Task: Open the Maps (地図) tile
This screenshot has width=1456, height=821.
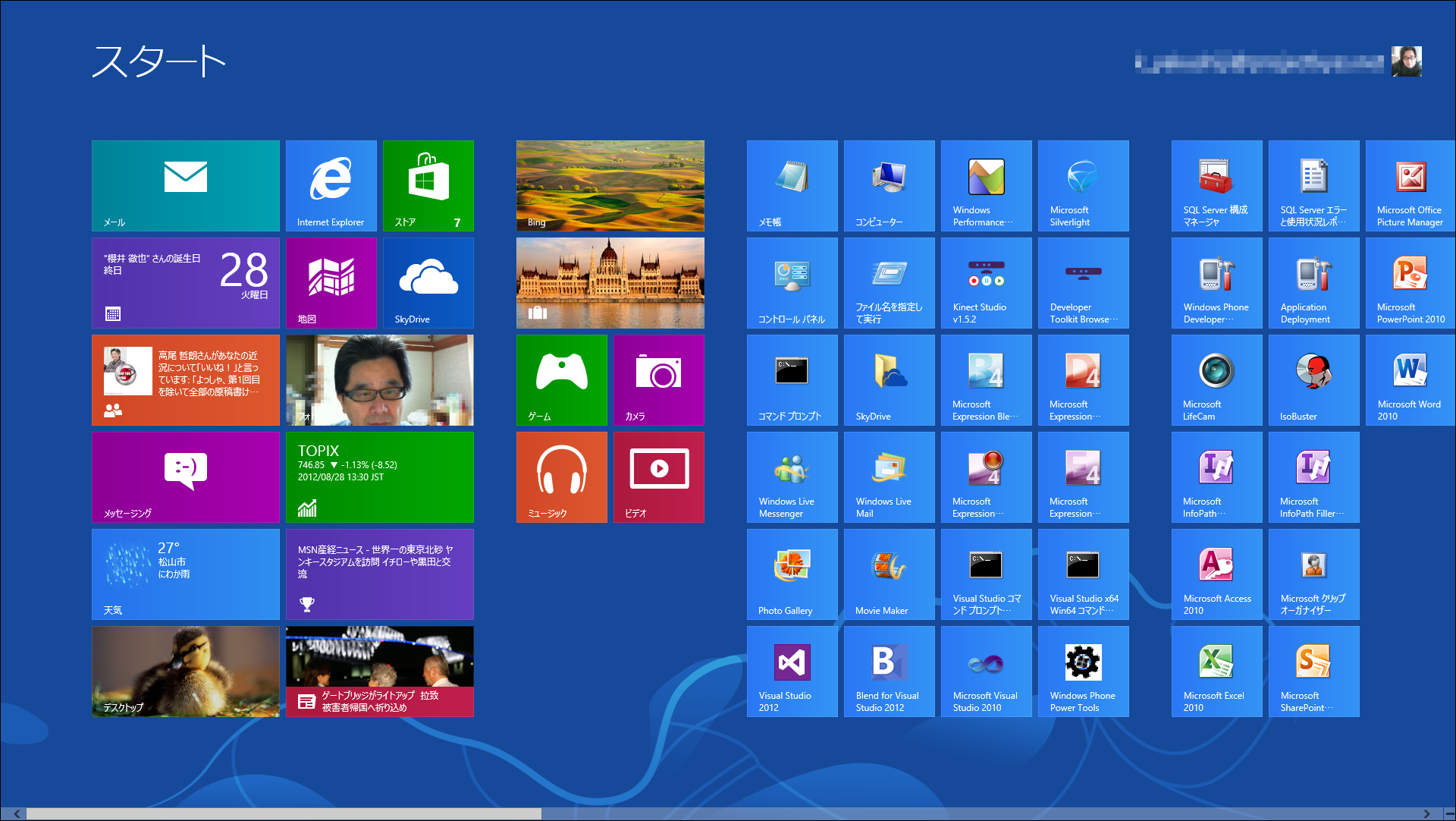Action: coord(331,283)
